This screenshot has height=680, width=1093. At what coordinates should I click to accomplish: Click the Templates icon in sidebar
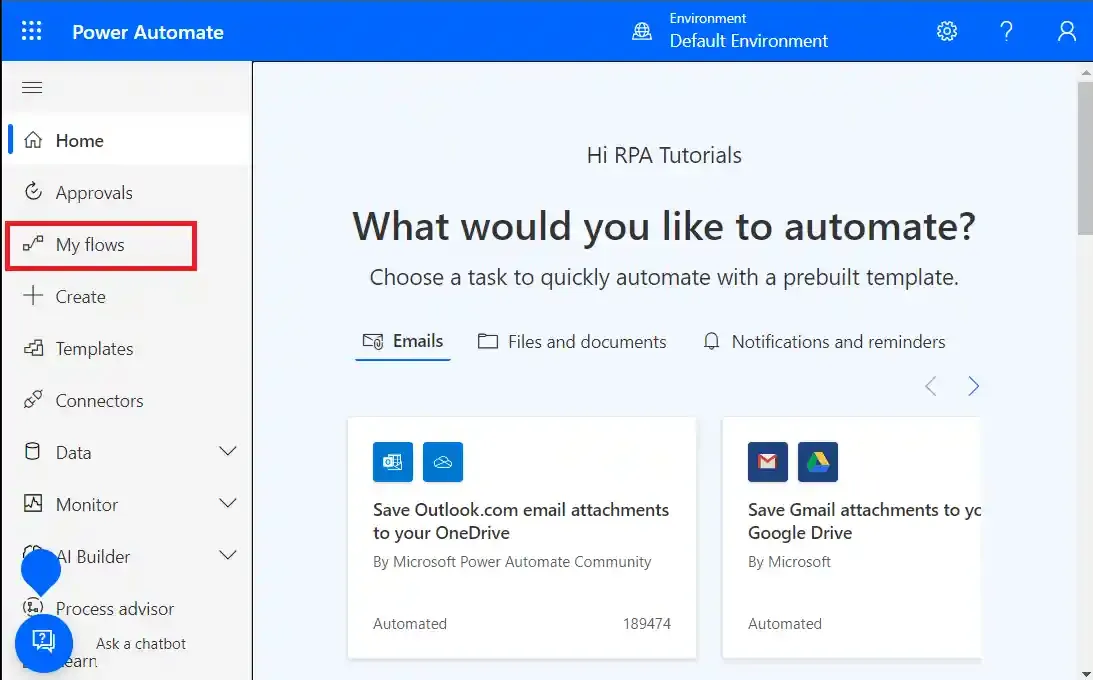point(33,348)
